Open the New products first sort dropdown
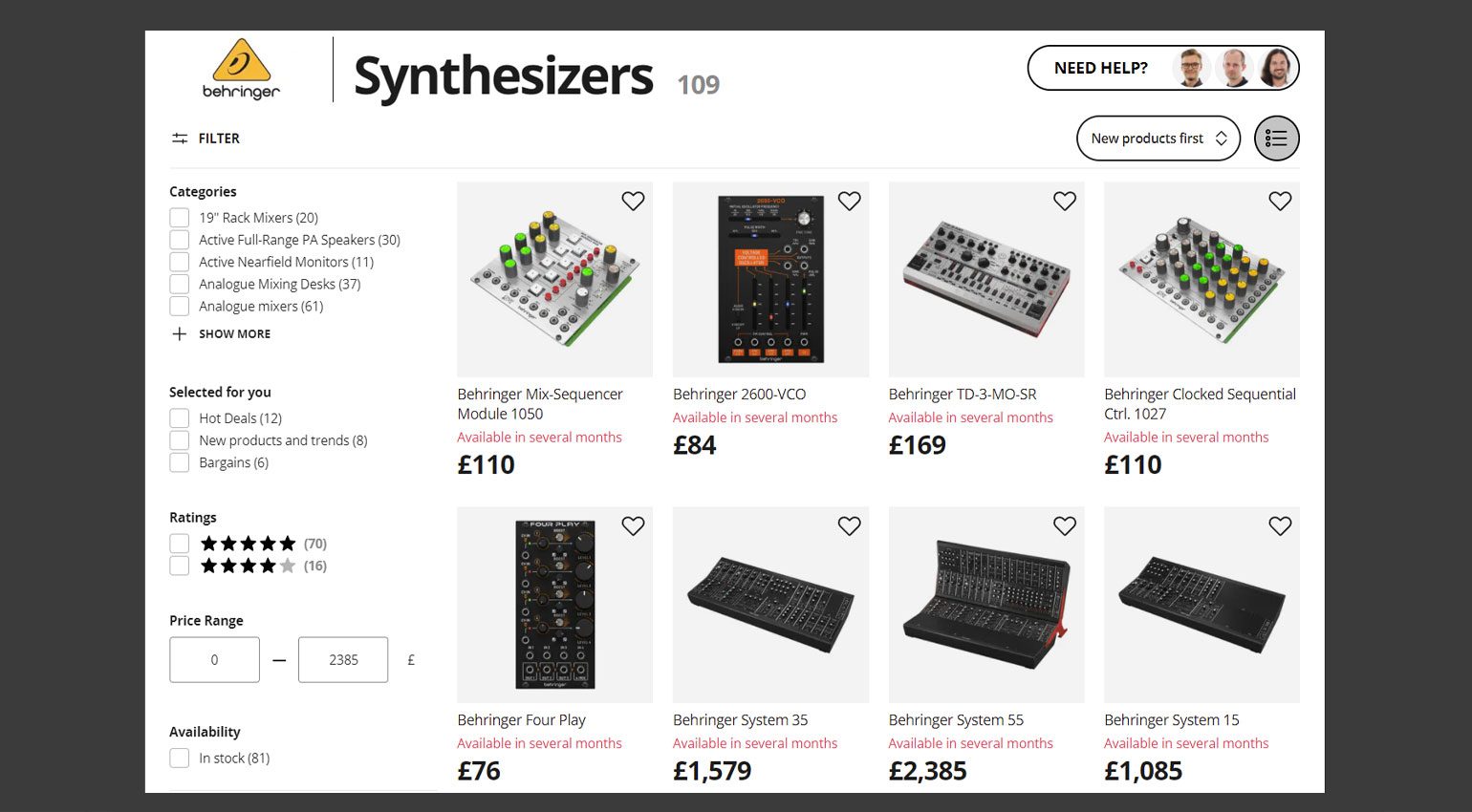The width and height of the screenshot is (1472, 812). pyautogui.click(x=1158, y=139)
